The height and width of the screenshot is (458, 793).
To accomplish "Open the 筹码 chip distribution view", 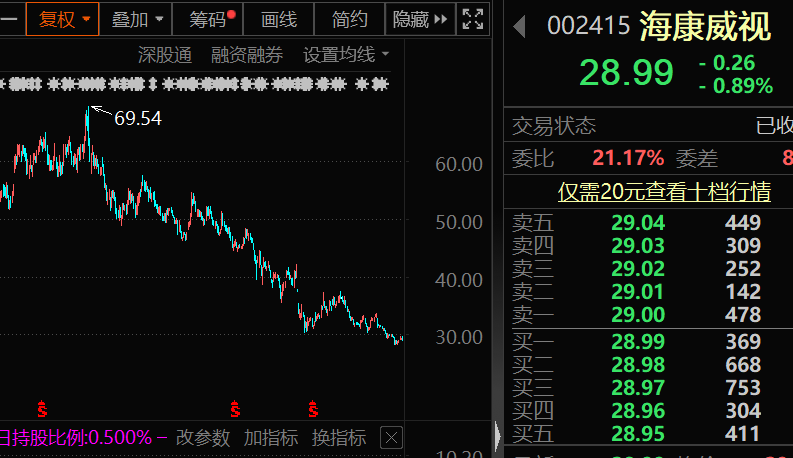I will 211,19.
